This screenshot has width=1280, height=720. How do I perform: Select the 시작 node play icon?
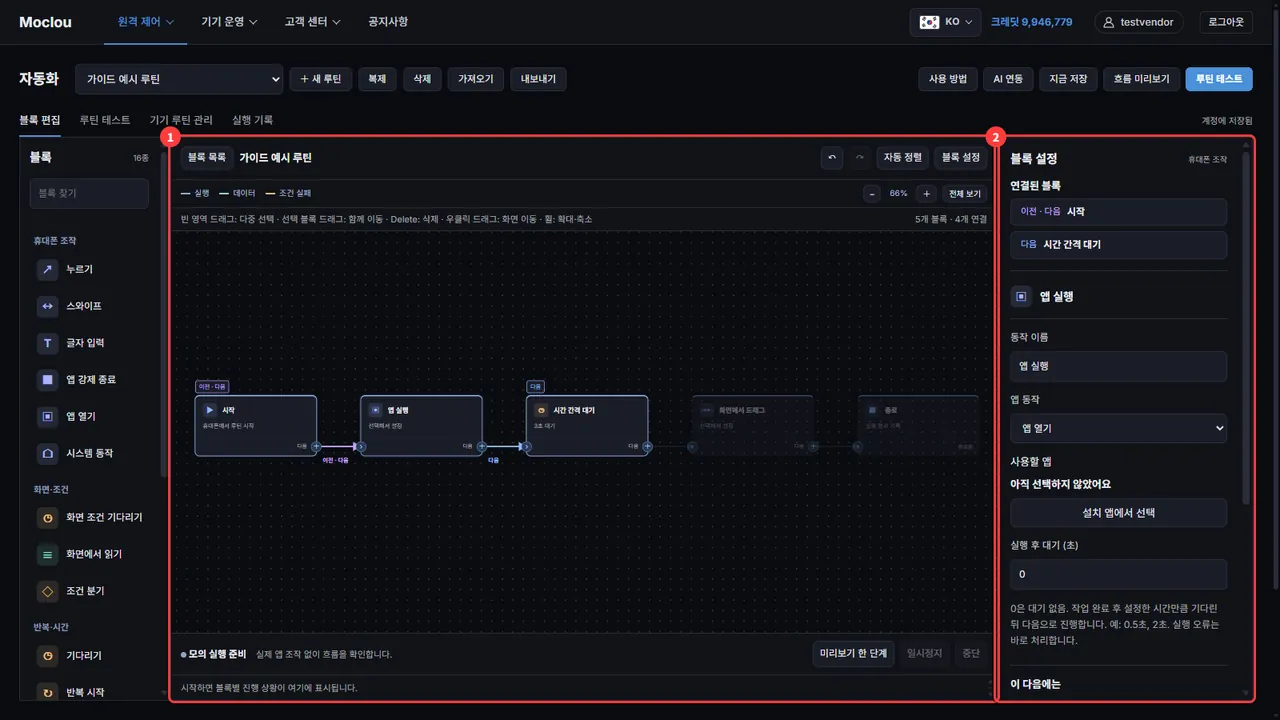point(210,410)
